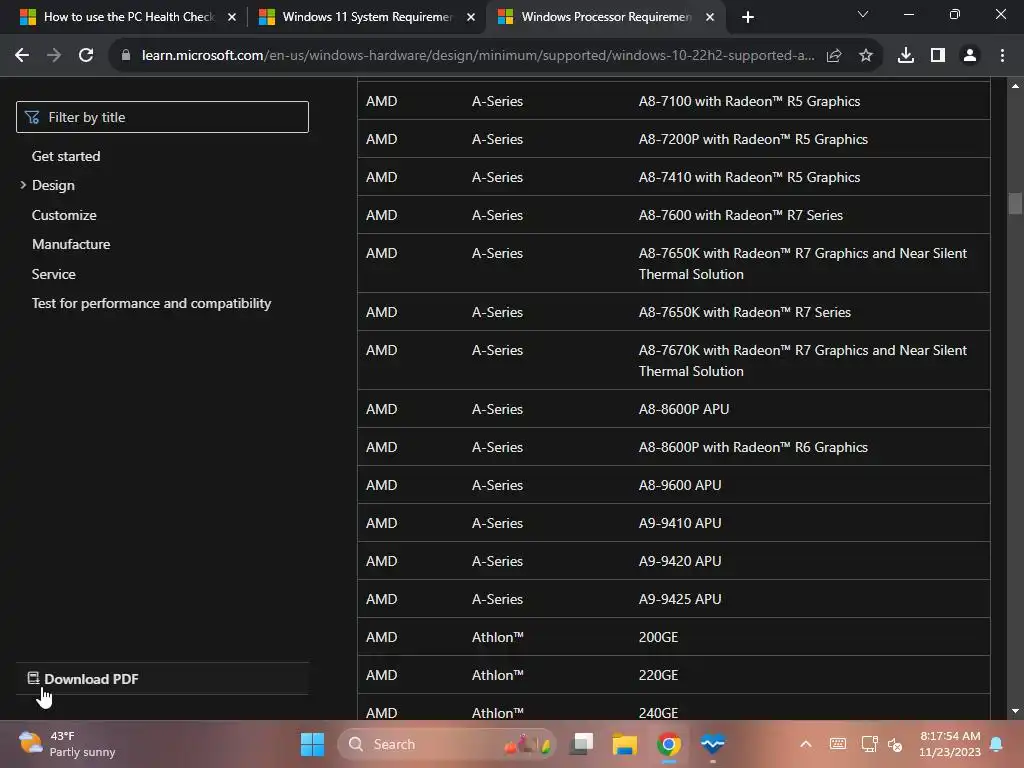Select the 200GE model cell
This screenshot has width=1024, height=768.
(x=810, y=637)
